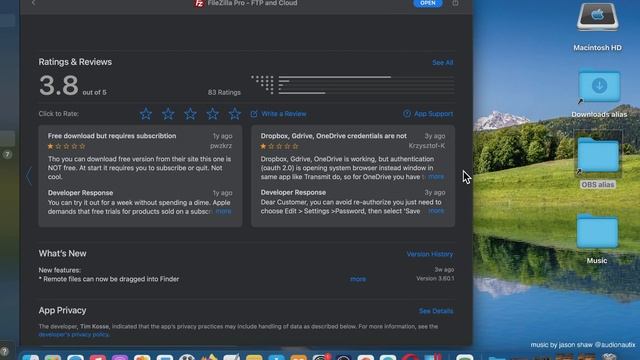The image size is (640, 360).
Task: Expand What's New features with more
Action: 358,279
